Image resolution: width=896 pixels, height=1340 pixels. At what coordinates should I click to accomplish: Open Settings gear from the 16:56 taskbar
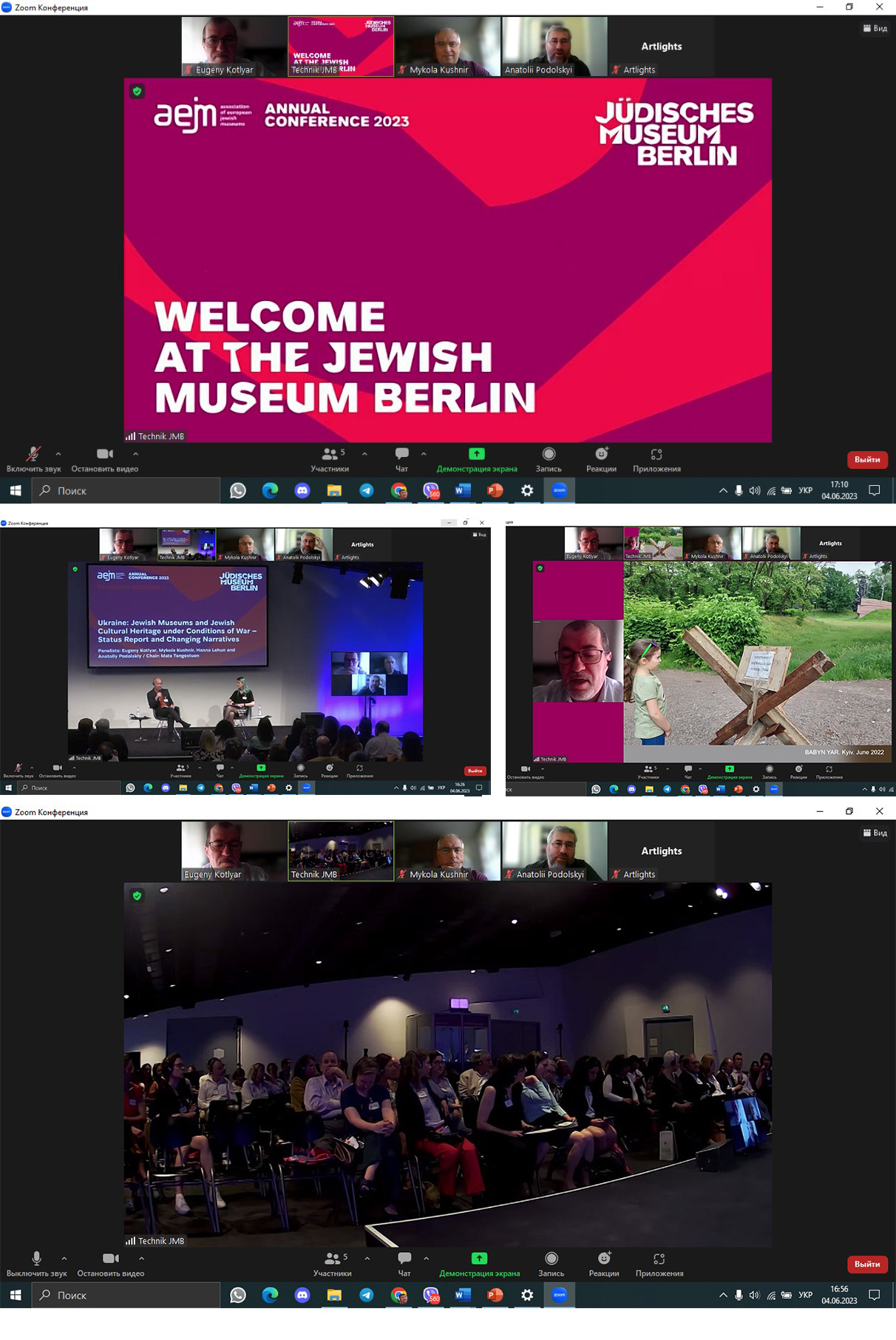click(527, 1295)
